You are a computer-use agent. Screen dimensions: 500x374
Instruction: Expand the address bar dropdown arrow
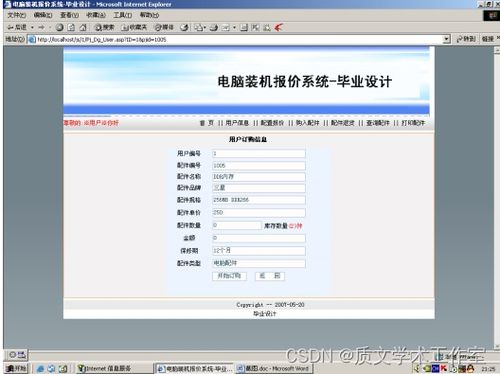click(446, 39)
